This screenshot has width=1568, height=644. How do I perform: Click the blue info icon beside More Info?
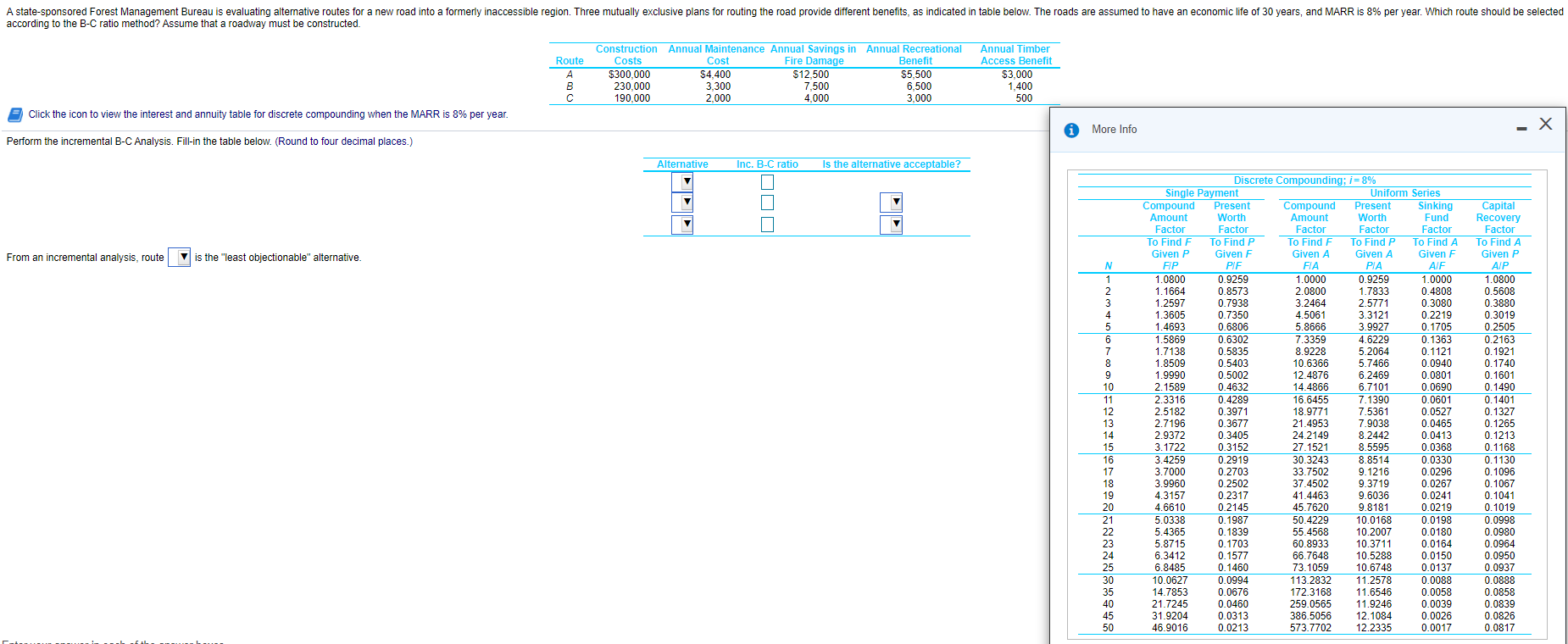(x=1071, y=130)
